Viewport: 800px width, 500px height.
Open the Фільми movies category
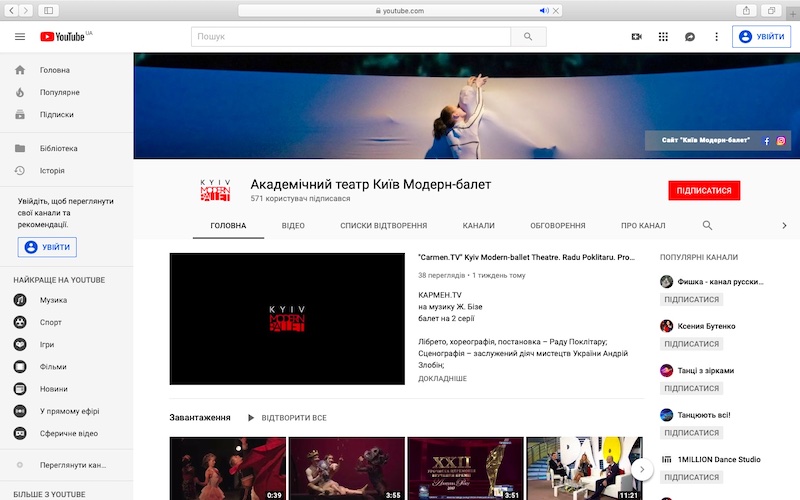click(x=66, y=367)
